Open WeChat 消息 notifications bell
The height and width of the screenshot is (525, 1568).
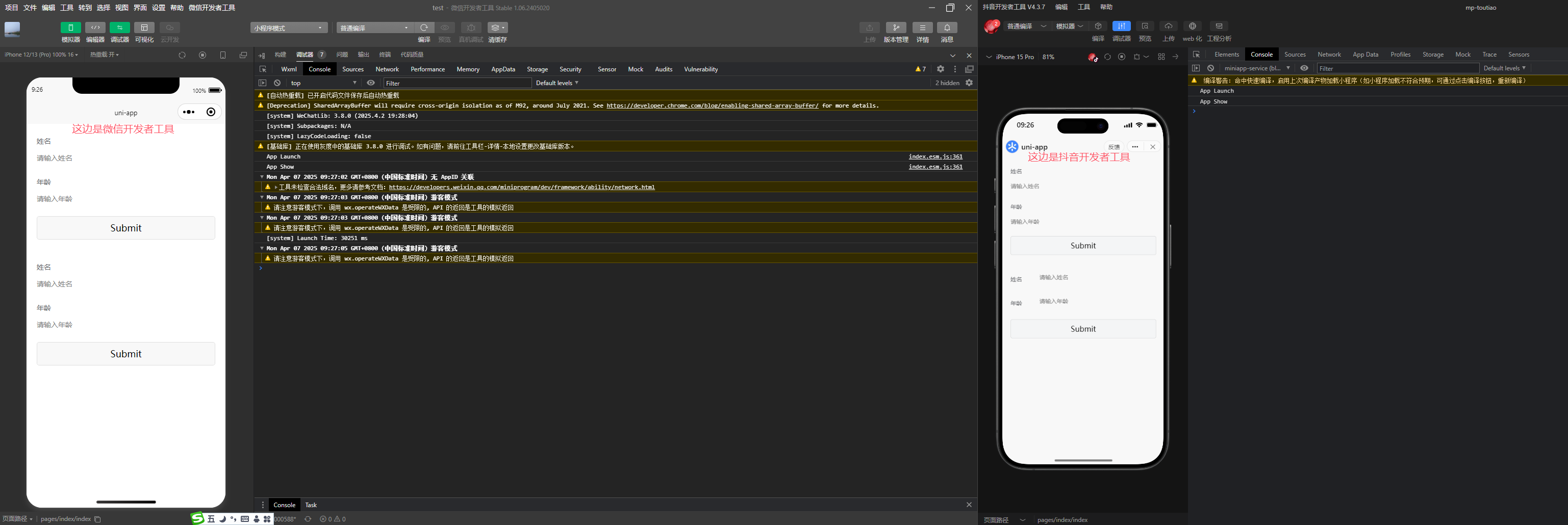point(947,28)
